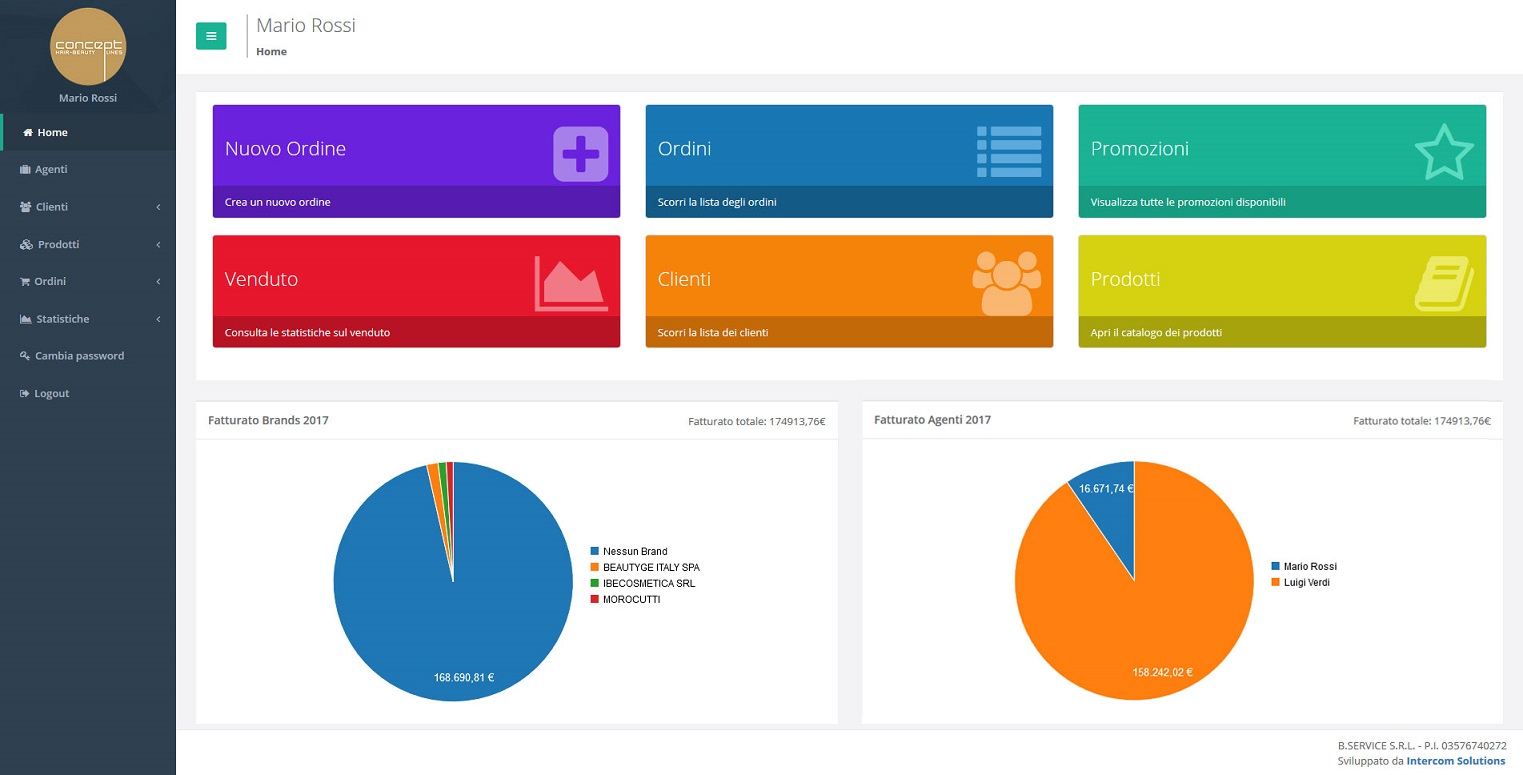Click the area chart icon on Venduto tile
This screenshot has height=775, width=1523.
(x=570, y=283)
